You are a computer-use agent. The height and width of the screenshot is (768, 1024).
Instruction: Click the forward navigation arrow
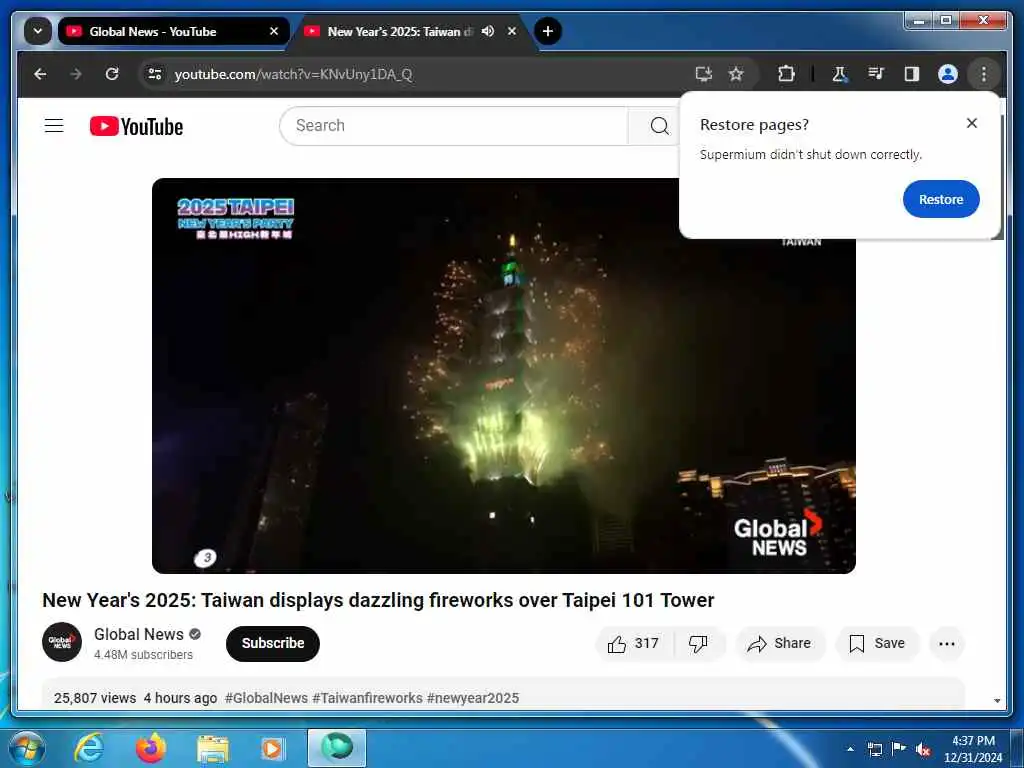(x=76, y=74)
